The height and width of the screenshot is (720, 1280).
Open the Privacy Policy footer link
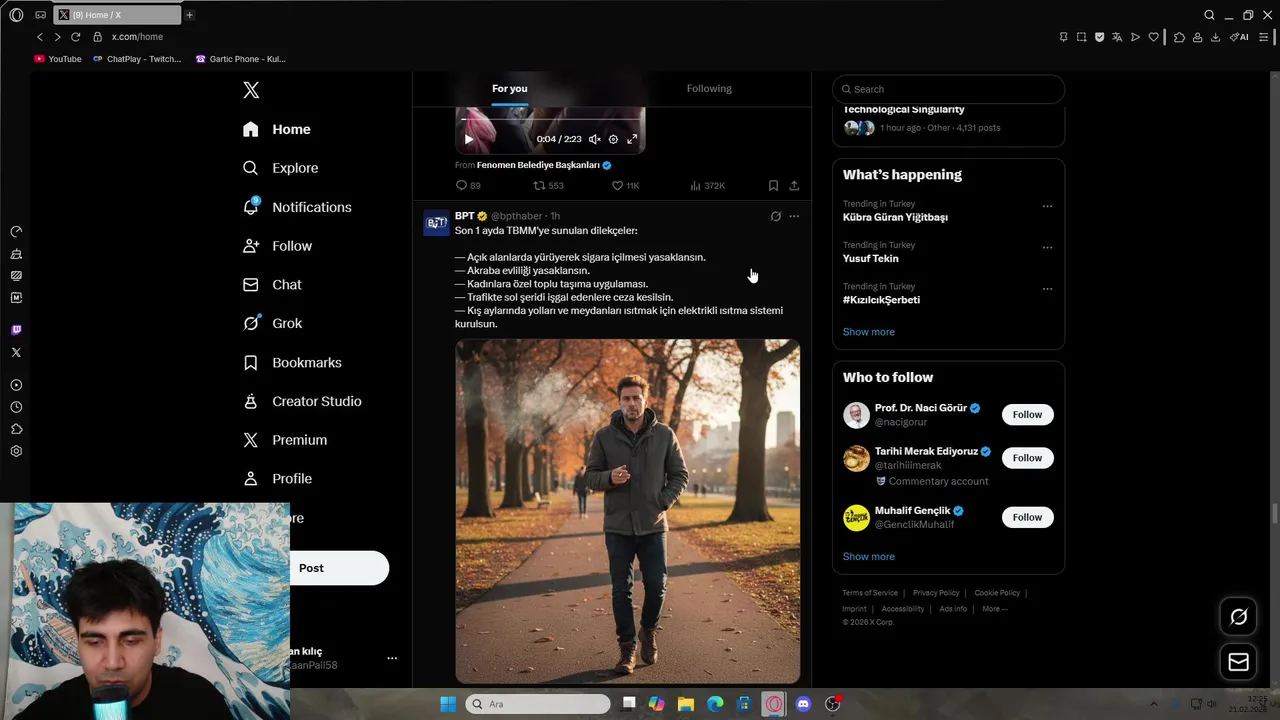click(936, 593)
